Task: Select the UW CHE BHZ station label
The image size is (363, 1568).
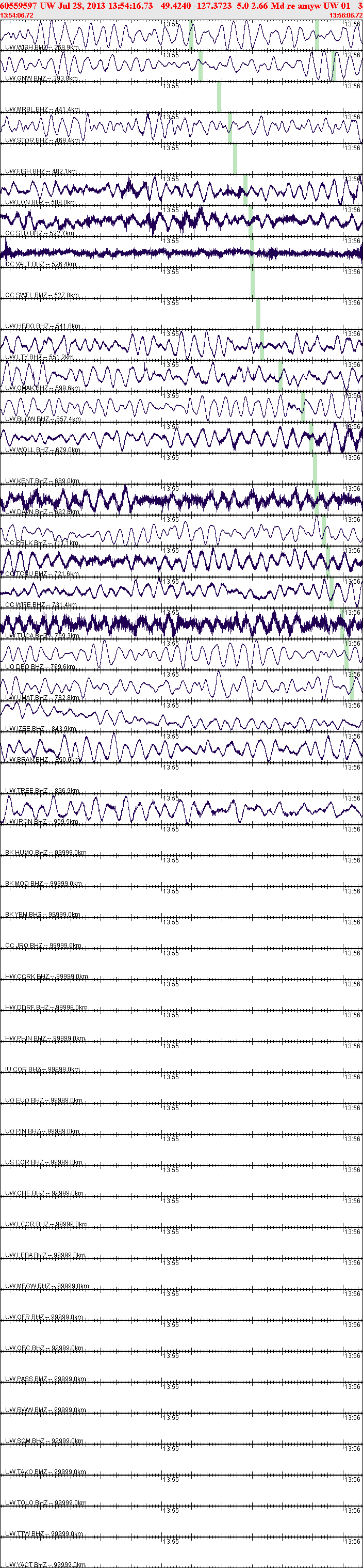Action: [x=44, y=1195]
